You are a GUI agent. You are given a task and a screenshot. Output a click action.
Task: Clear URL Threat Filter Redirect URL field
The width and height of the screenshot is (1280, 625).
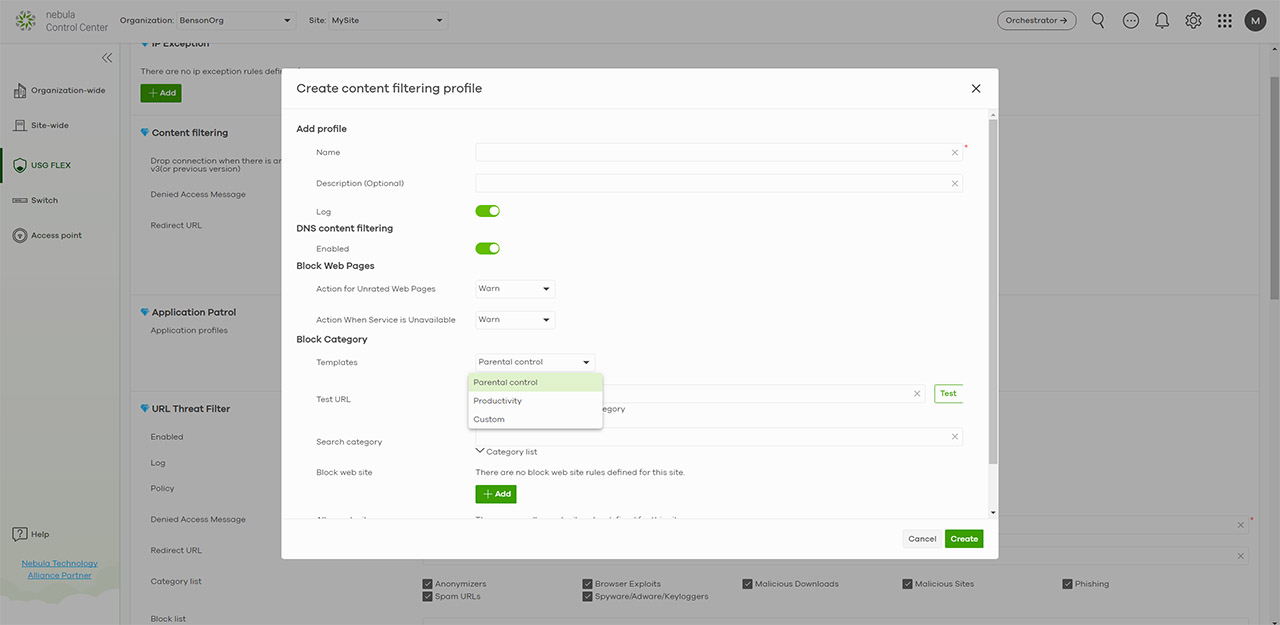pyautogui.click(x=1241, y=556)
